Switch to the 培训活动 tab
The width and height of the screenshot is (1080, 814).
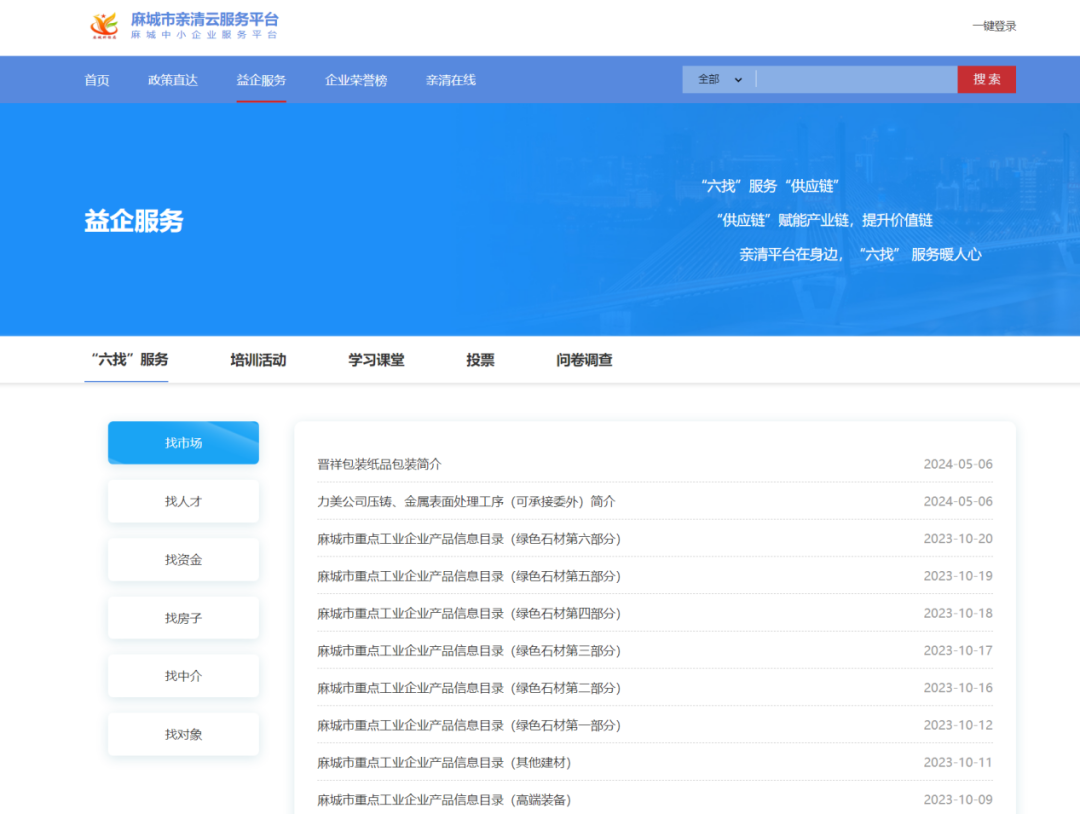click(x=256, y=360)
